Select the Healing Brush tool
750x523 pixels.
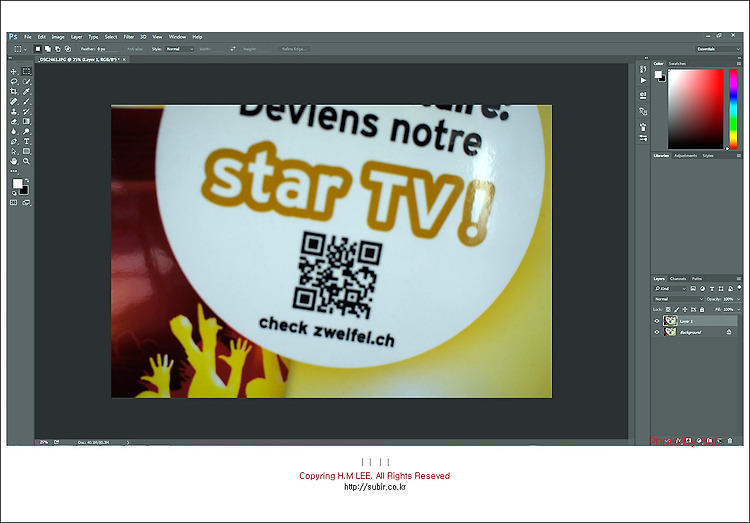tap(14, 101)
